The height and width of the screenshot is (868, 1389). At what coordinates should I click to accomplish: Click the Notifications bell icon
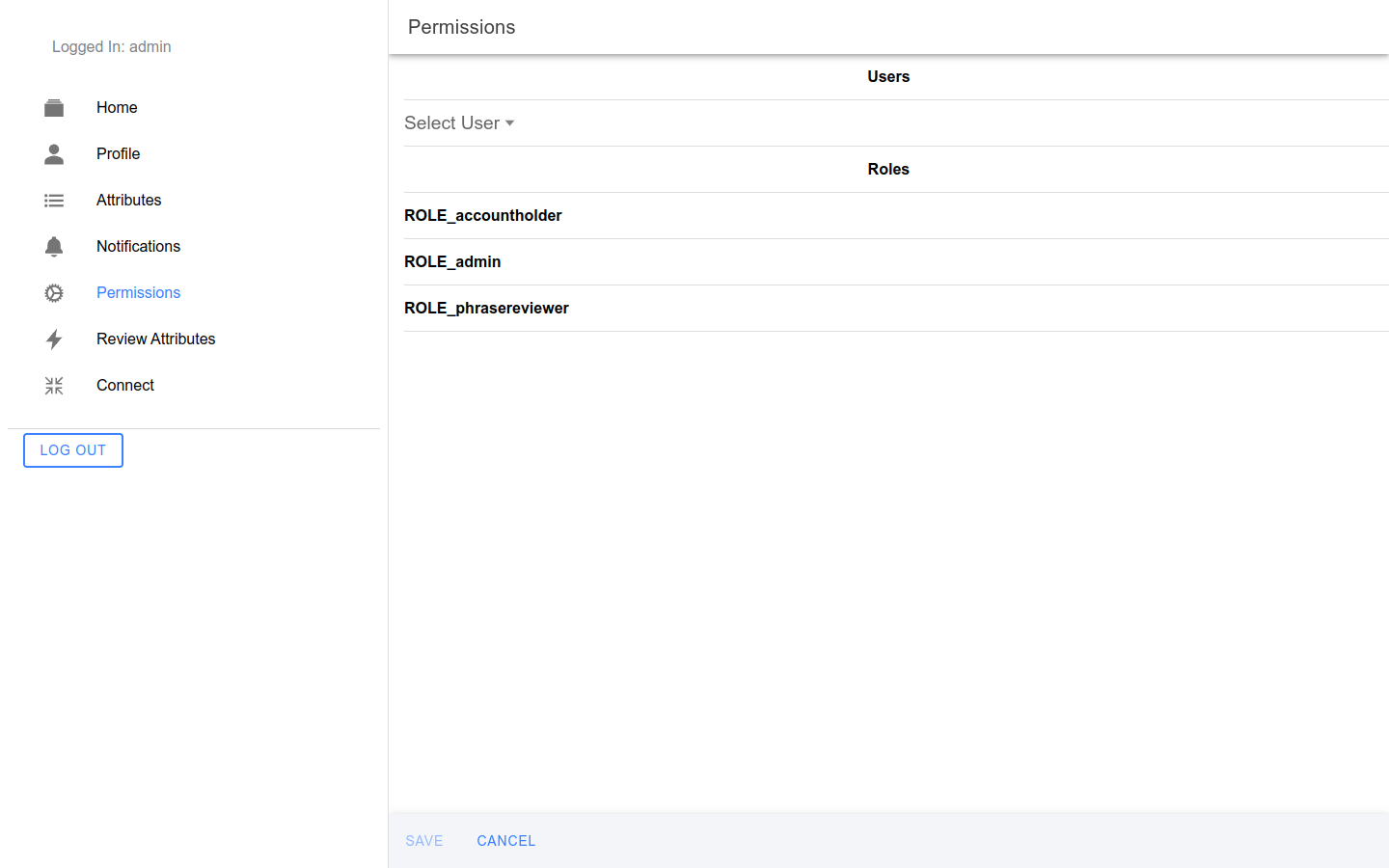[x=54, y=247]
